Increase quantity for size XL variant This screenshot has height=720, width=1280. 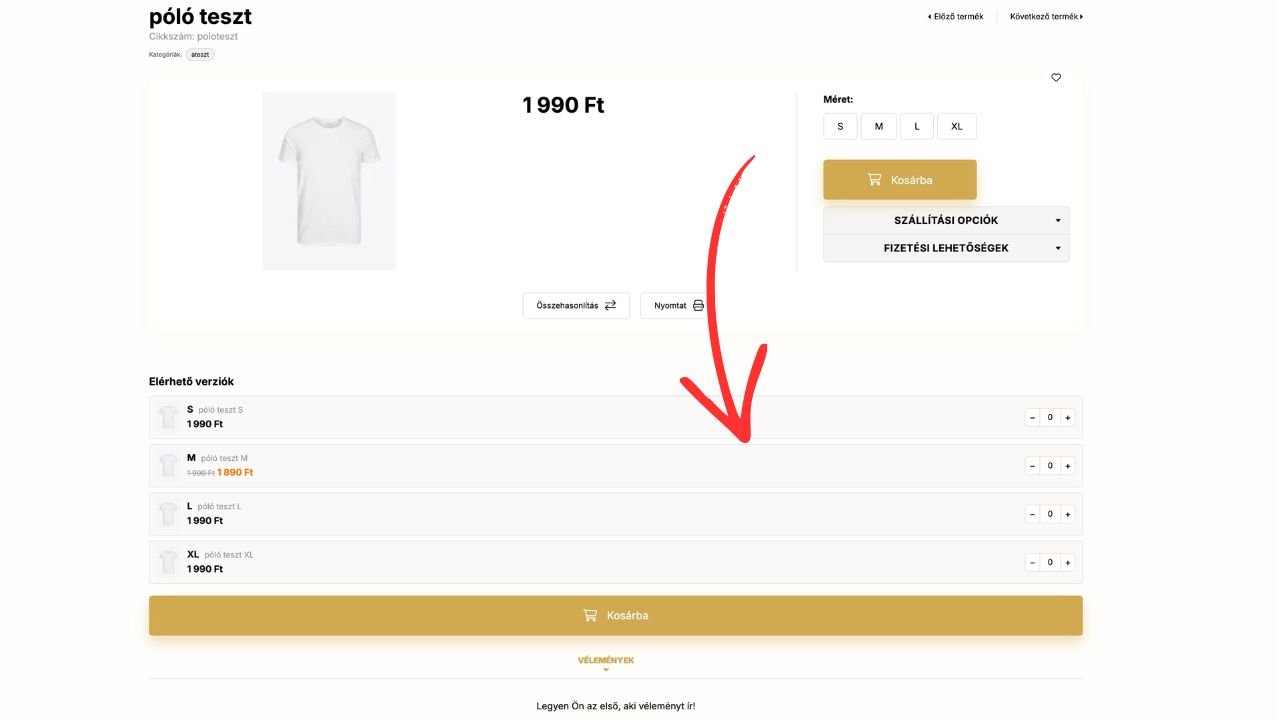[1068, 562]
